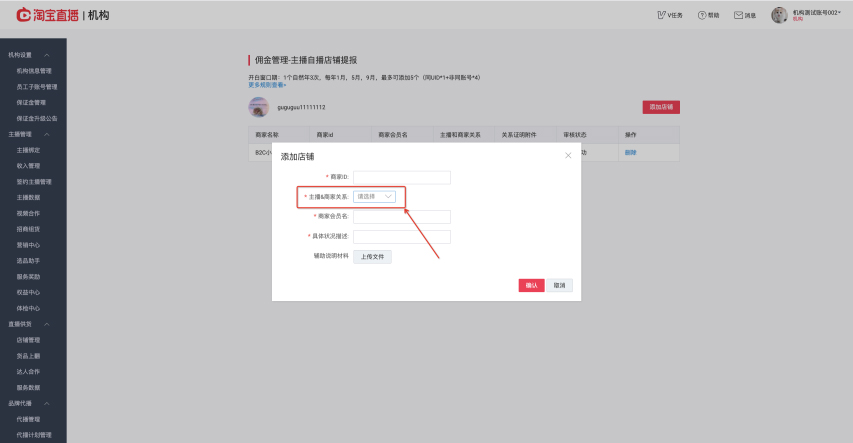This screenshot has height=443, width=853.
Task: Open 服务数据 in the sidebar
Action: pos(28,387)
